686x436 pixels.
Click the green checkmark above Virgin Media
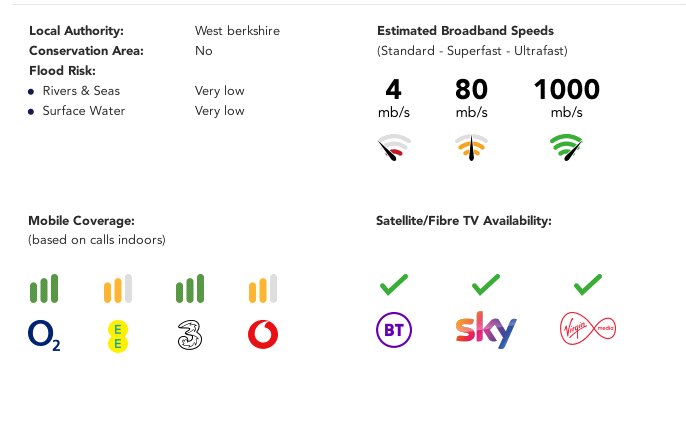click(x=588, y=285)
